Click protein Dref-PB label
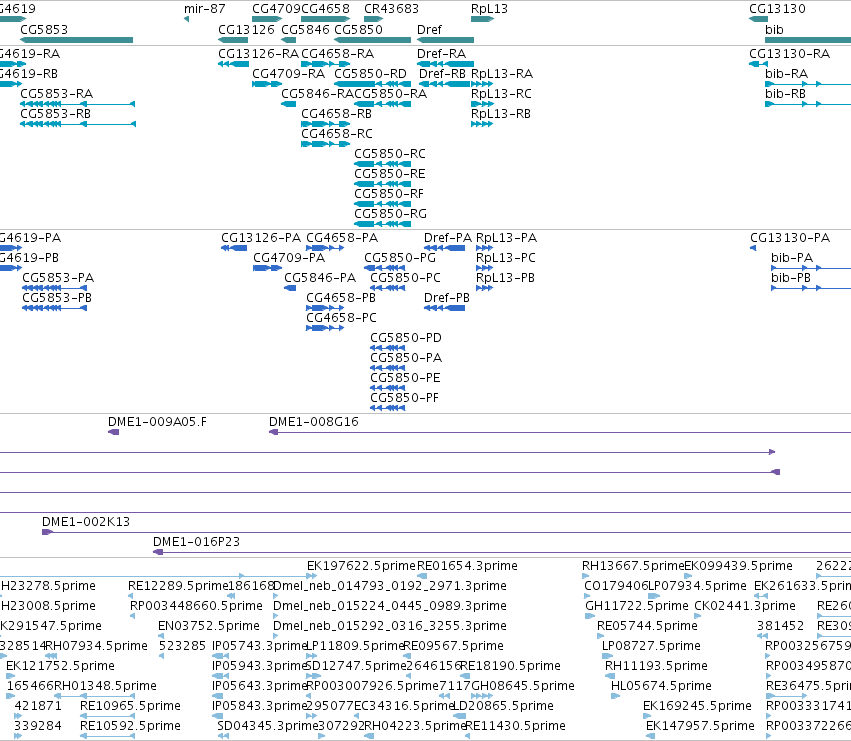The height and width of the screenshot is (741, 851). point(447,298)
